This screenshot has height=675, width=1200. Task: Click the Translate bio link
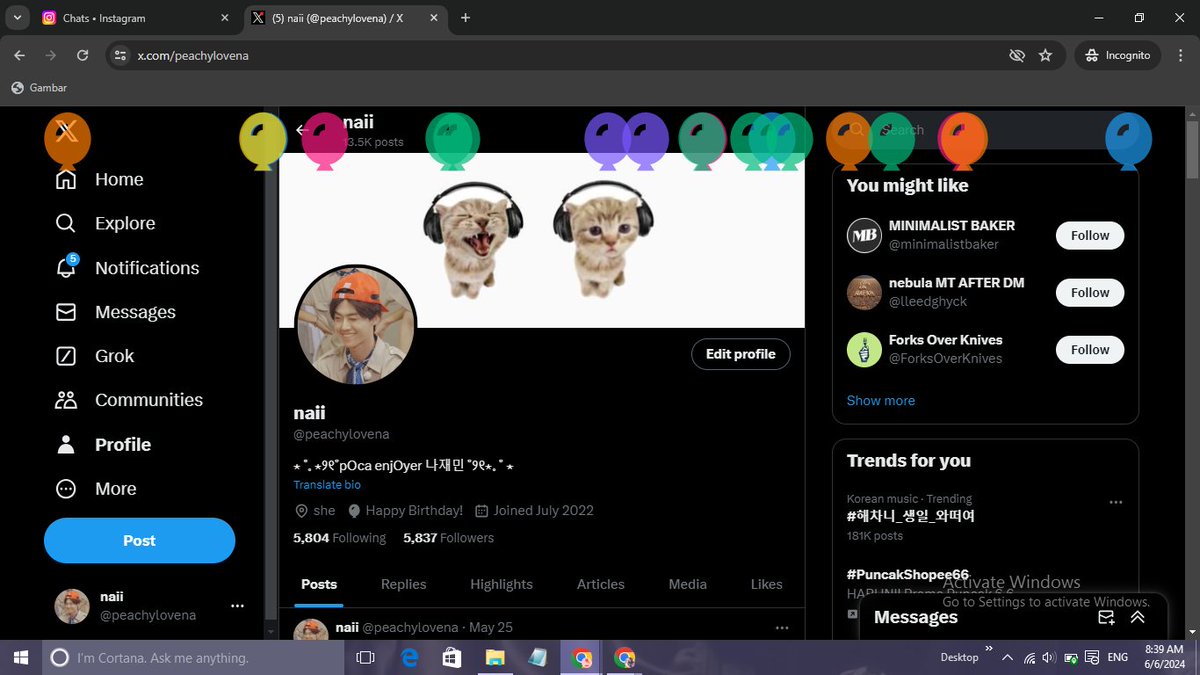click(x=327, y=485)
